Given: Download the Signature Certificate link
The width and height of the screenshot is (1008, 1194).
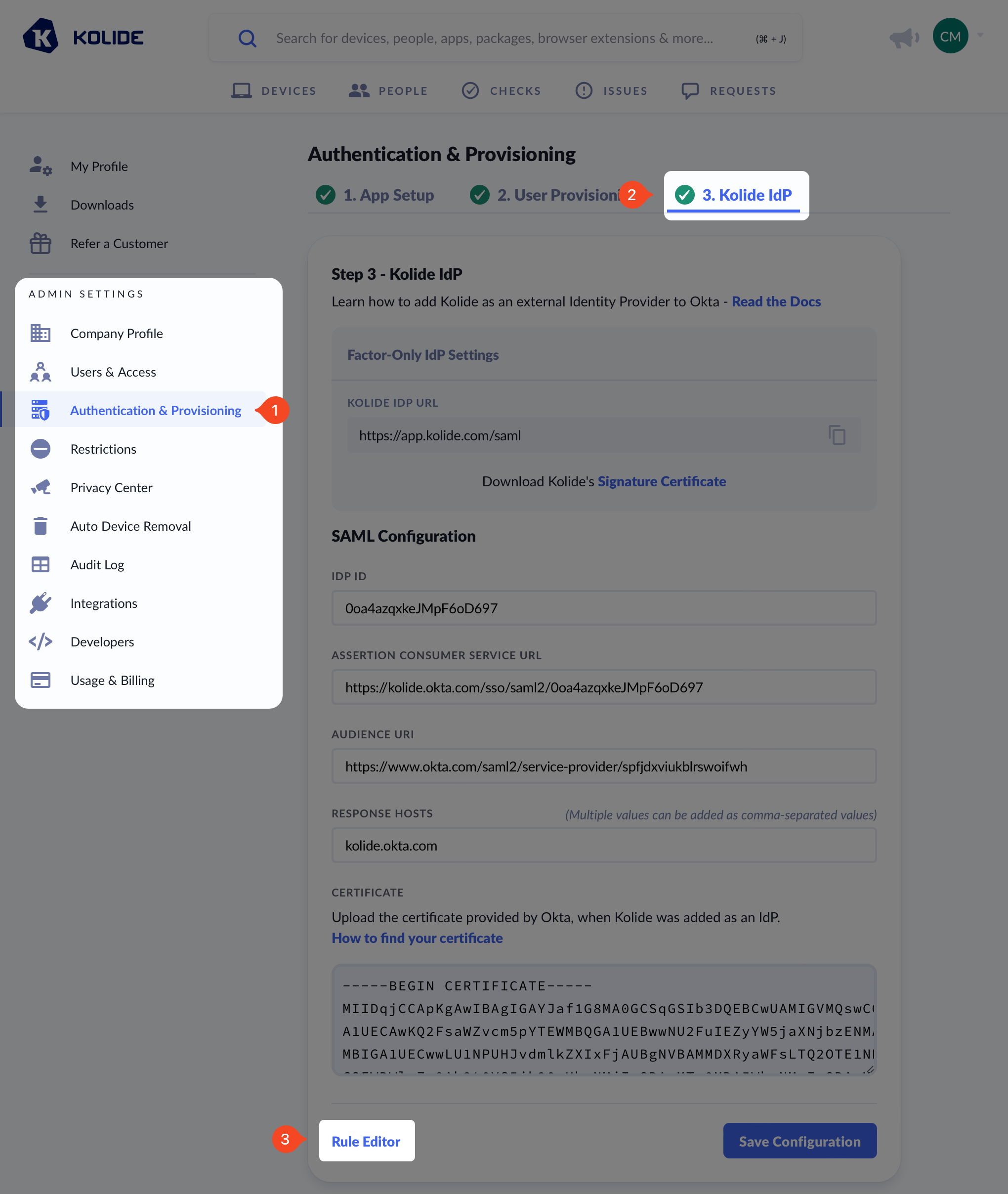Looking at the screenshot, I should coord(662,481).
